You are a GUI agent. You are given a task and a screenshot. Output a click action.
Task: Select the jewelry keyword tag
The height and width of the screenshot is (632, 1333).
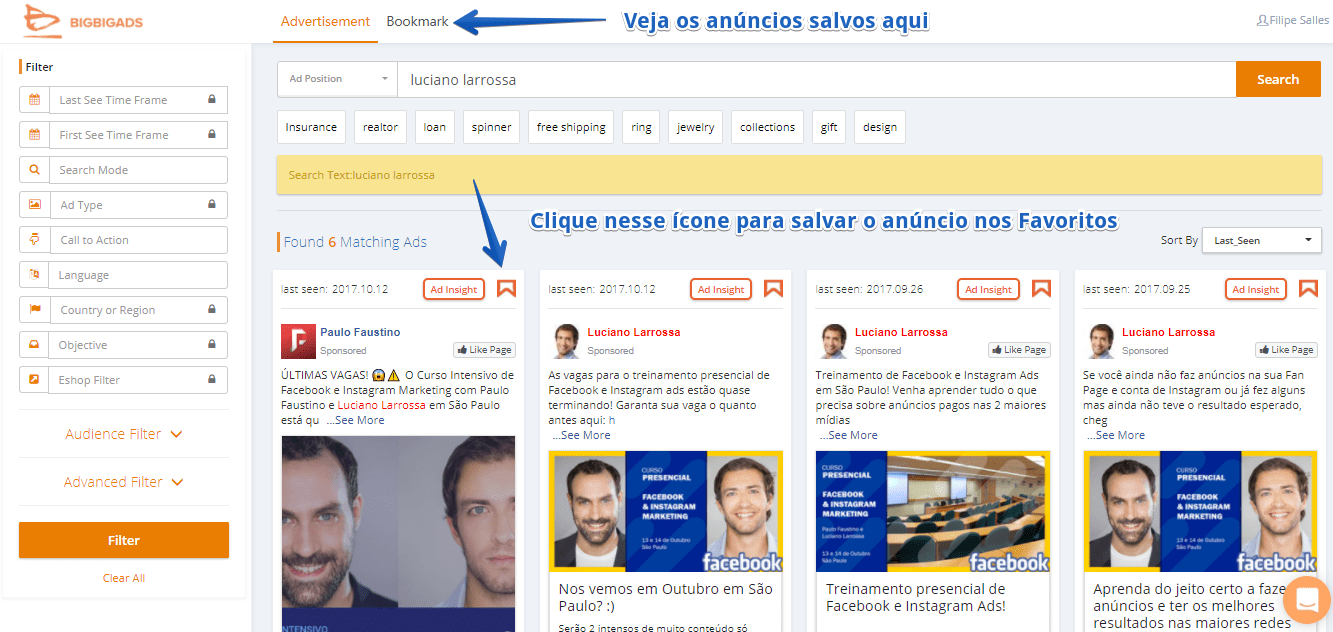695,127
